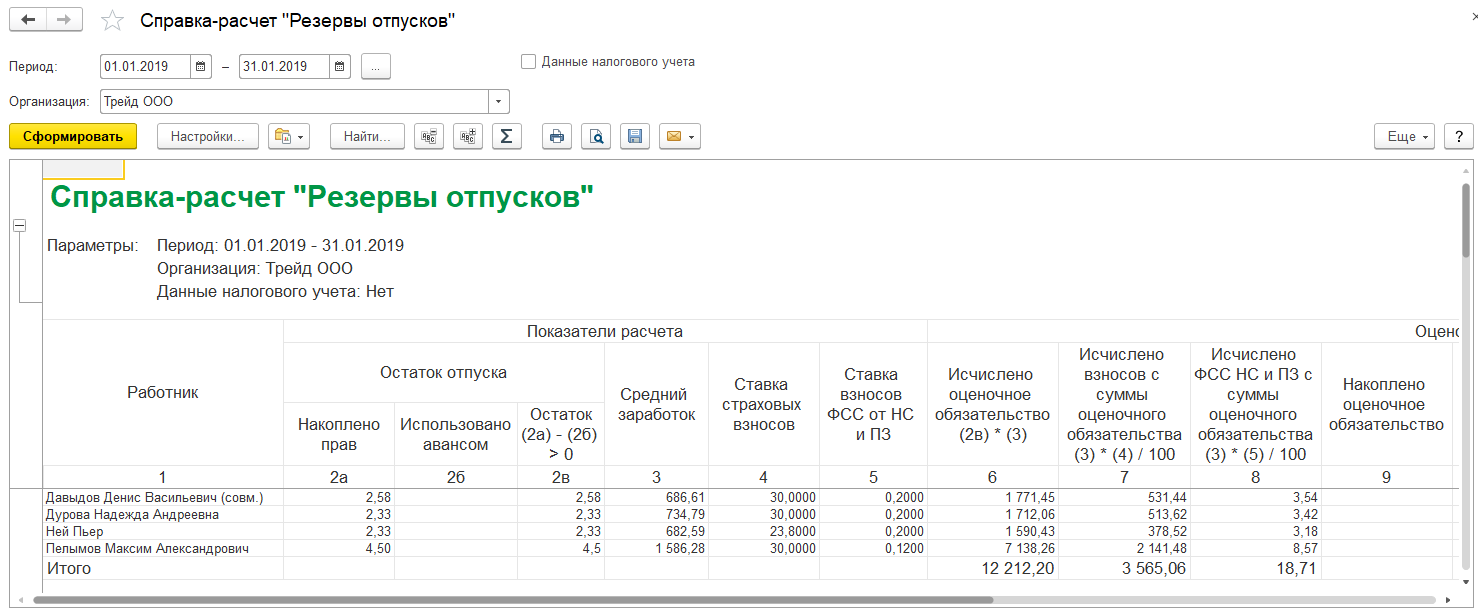Send report by email envelope icon
Screen dimensions: 1478x612
679,137
